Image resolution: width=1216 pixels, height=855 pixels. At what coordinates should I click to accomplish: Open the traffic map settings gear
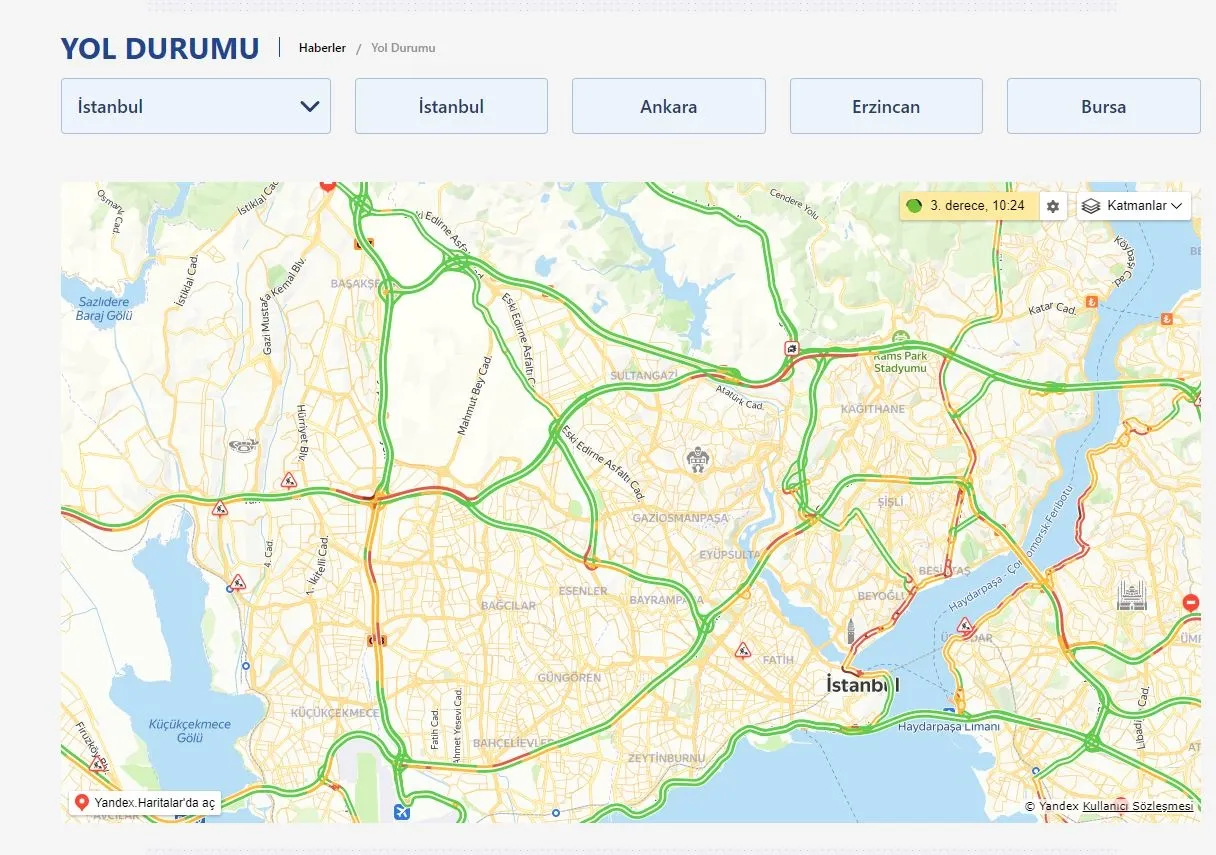click(x=1052, y=206)
